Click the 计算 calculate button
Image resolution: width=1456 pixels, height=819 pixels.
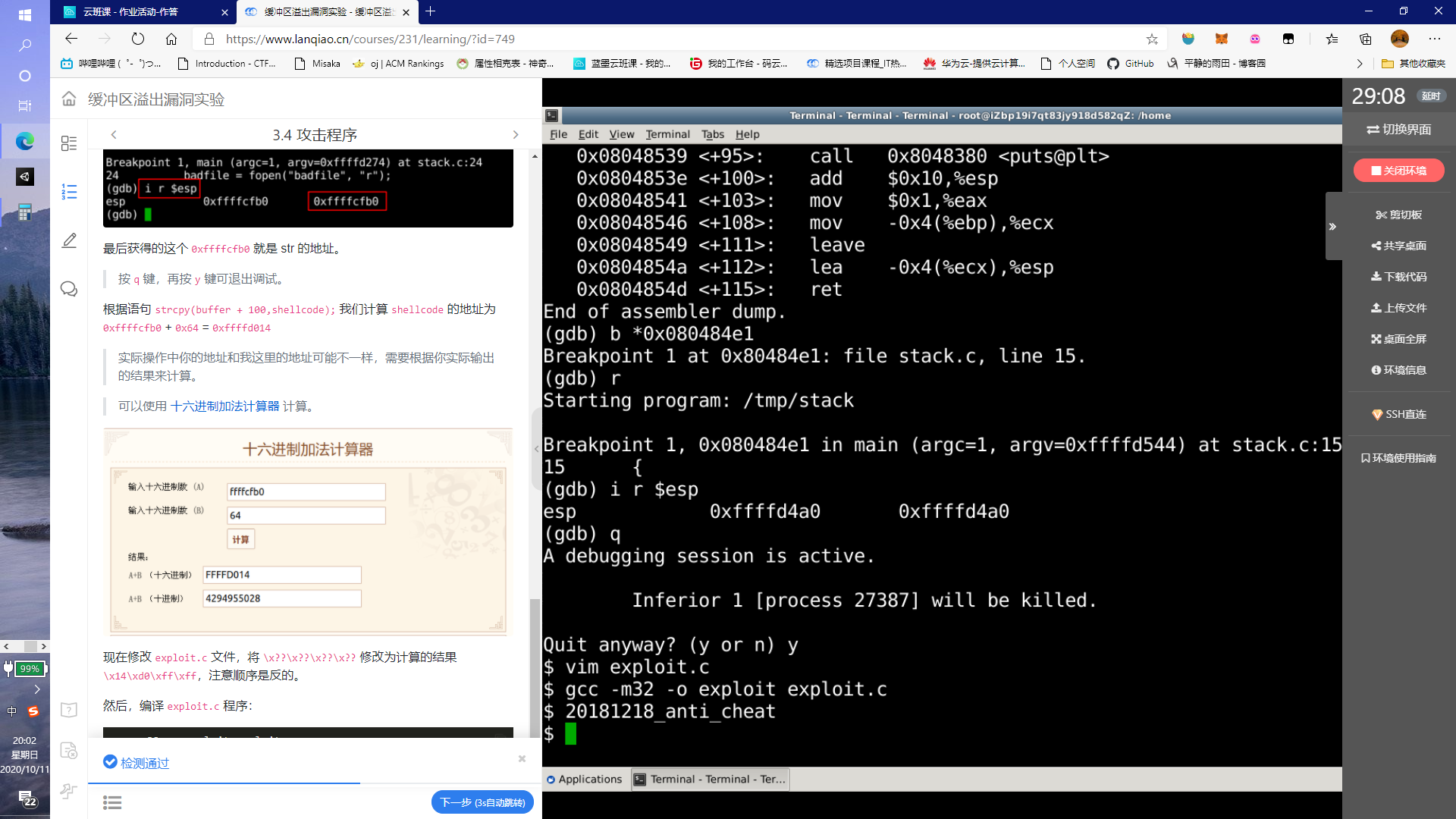240,540
